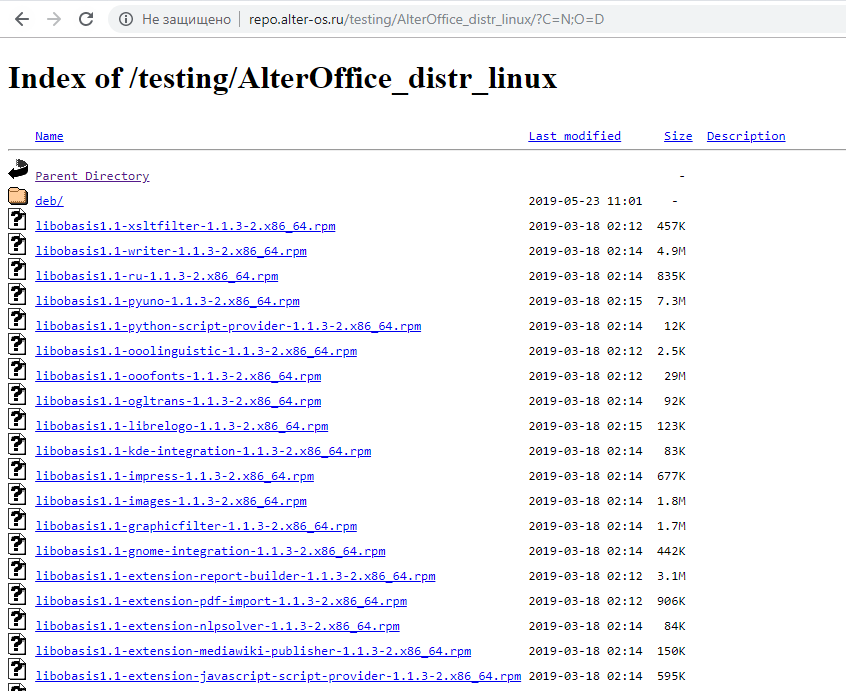This screenshot has width=846, height=691.
Task: Download libobasis1.1-ooofonts rpm file
Action: point(178,376)
